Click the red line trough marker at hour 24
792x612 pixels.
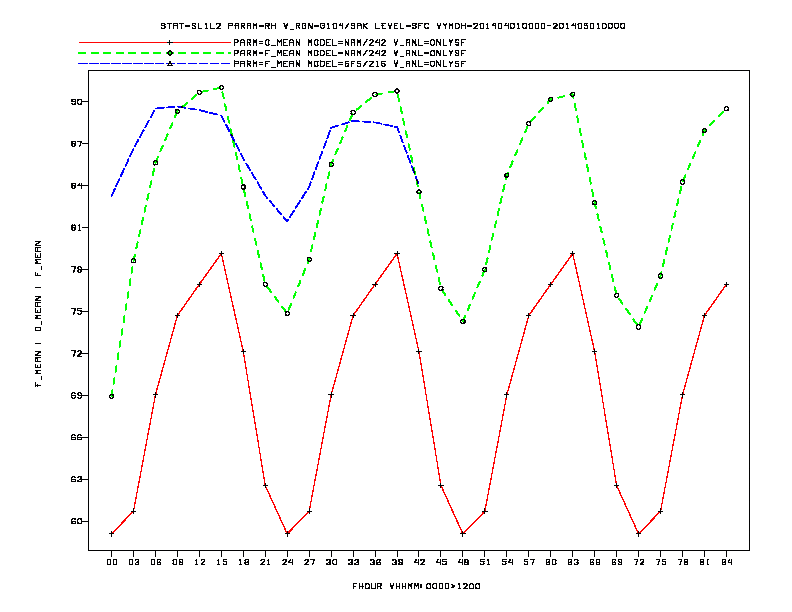(287, 534)
